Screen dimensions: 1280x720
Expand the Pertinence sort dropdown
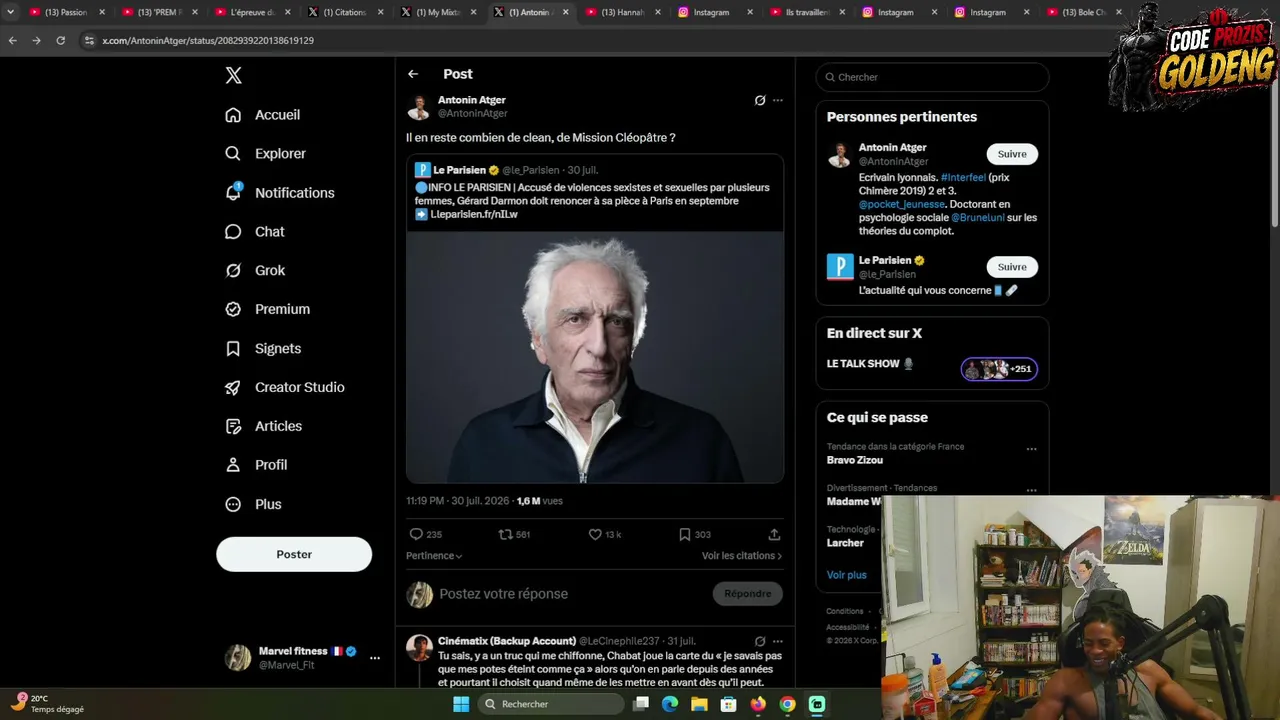coord(434,556)
